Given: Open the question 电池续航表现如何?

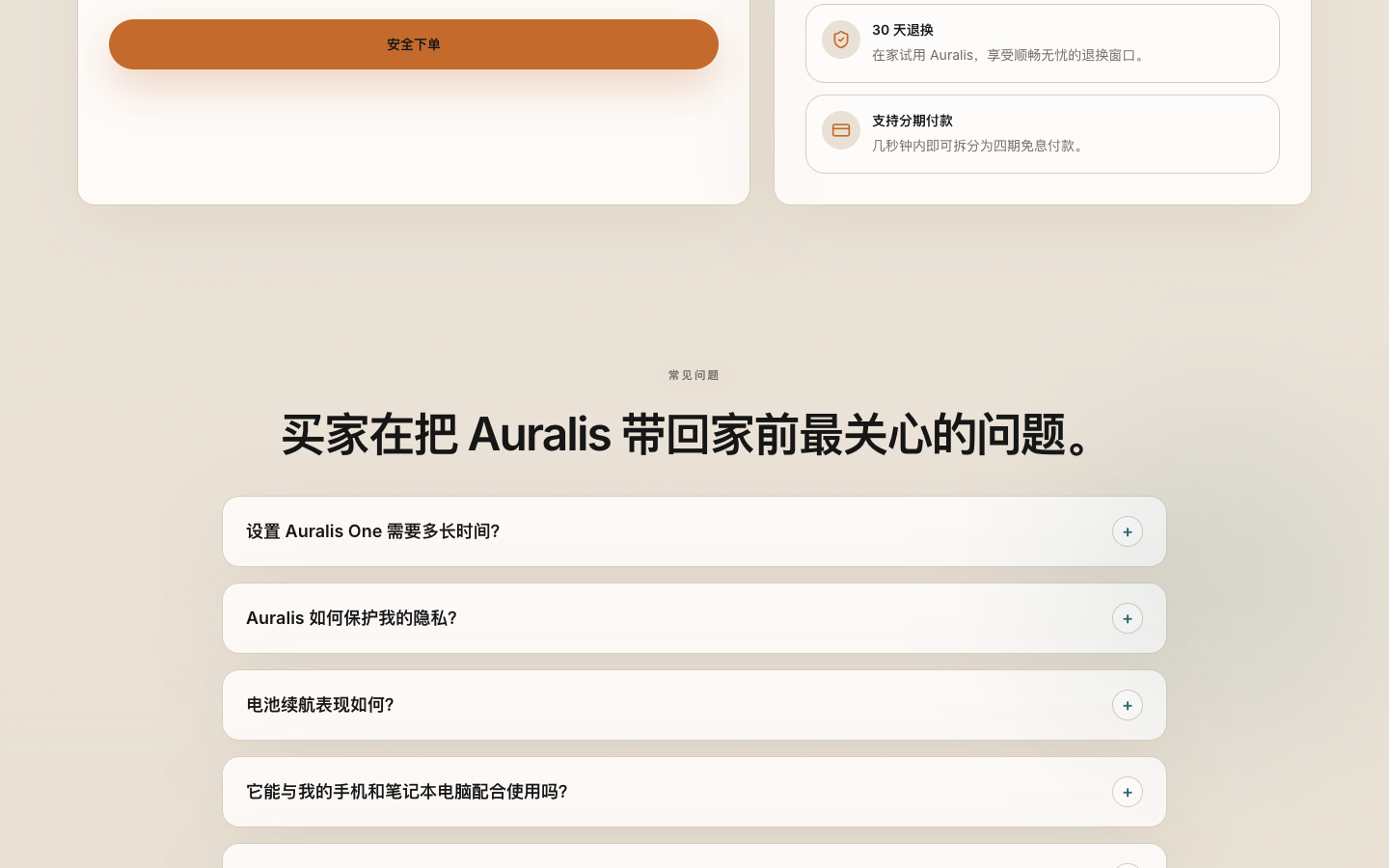Looking at the screenshot, I should click(x=694, y=705).
